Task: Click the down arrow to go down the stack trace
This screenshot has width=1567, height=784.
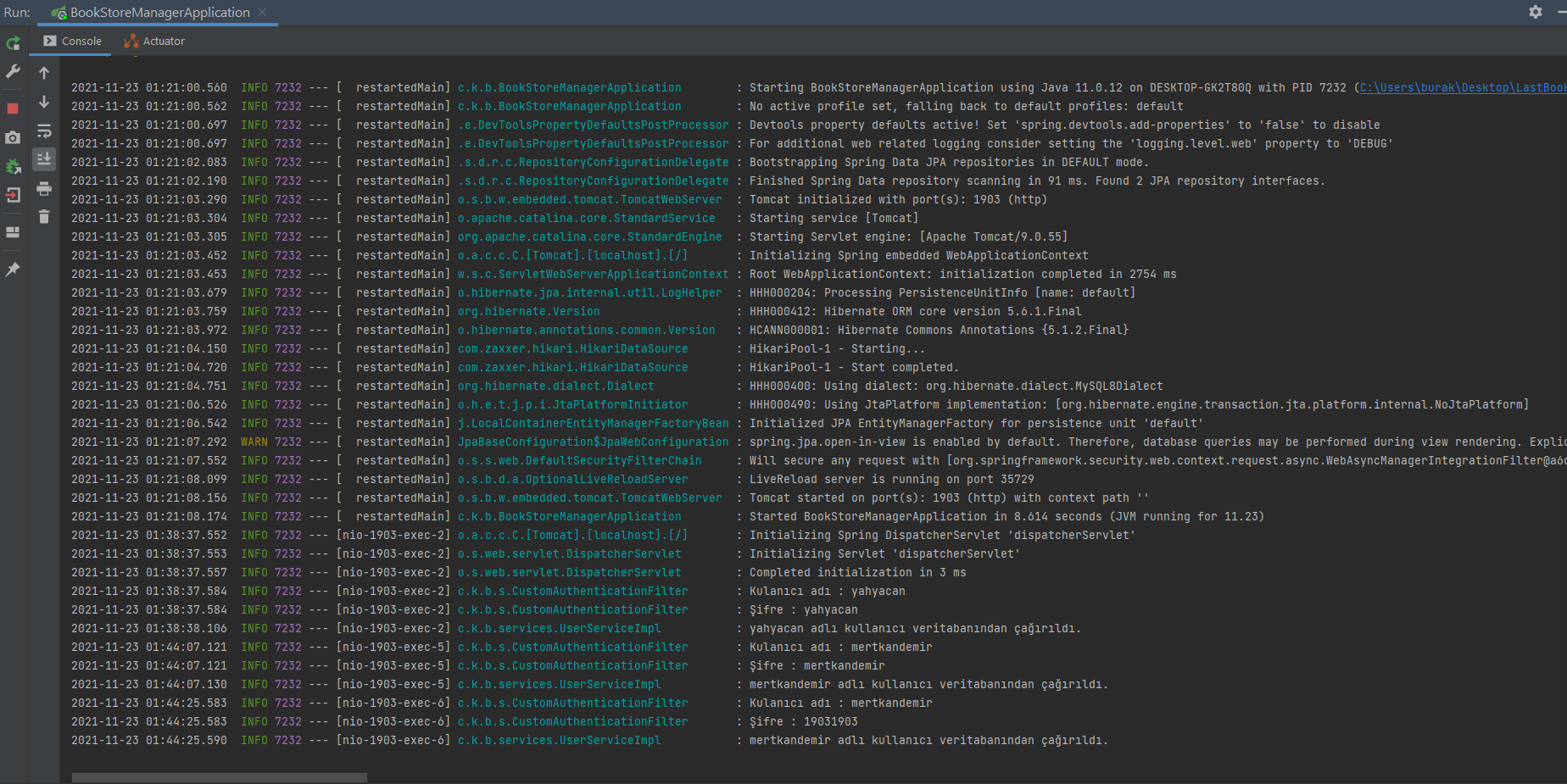Action: click(x=44, y=102)
